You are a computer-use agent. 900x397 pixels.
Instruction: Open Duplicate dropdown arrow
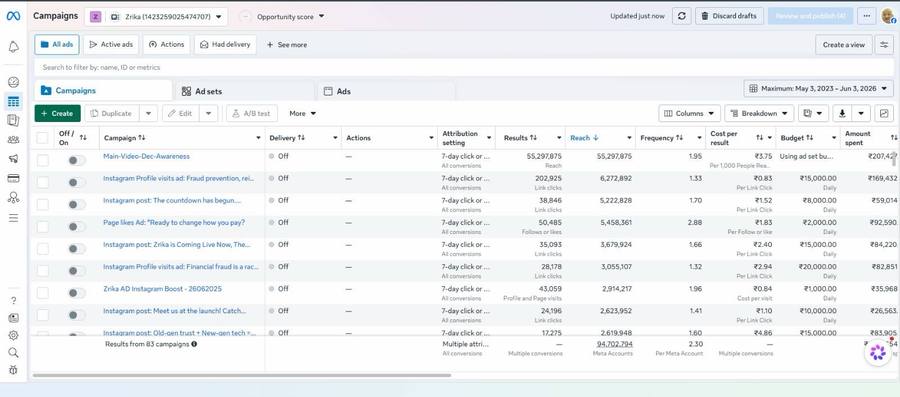coord(148,114)
